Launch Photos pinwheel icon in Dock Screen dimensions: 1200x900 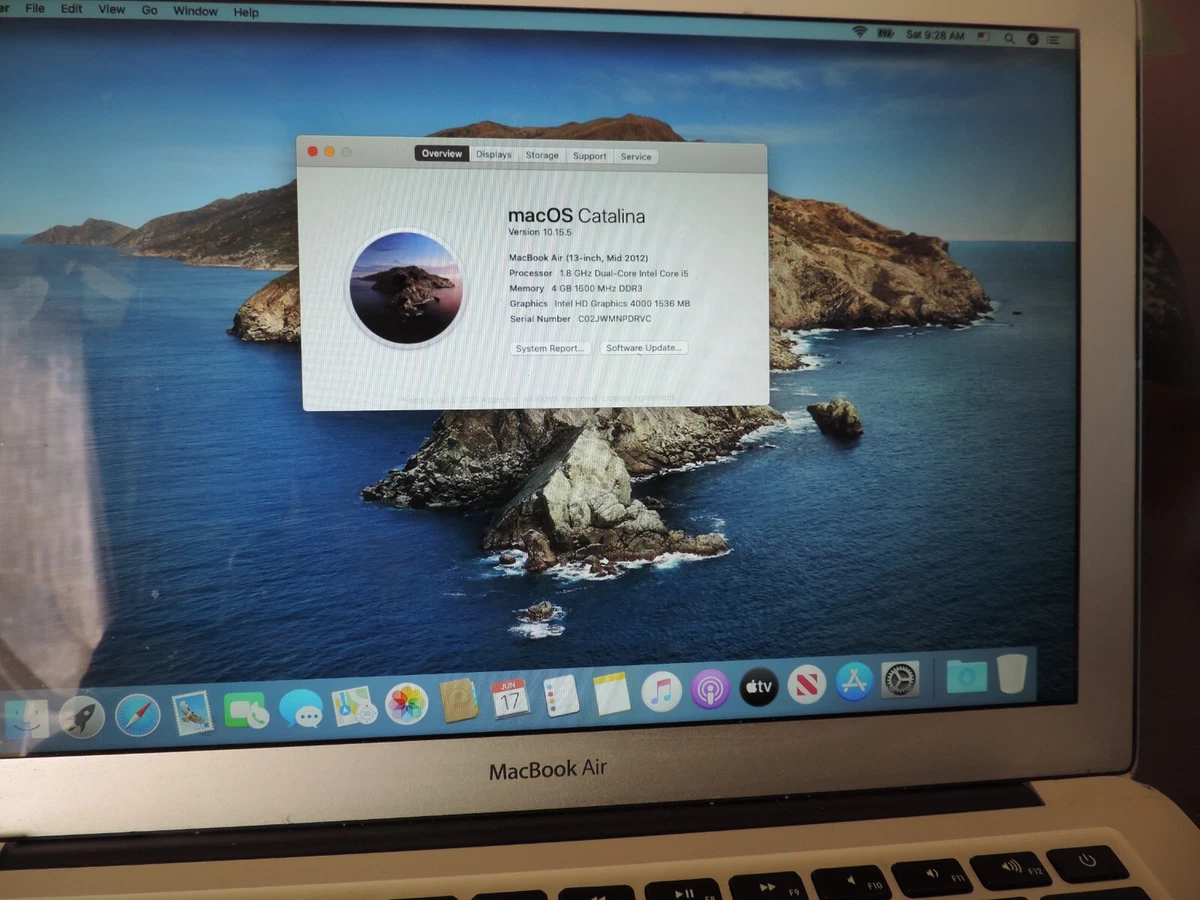click(x=407, y=703)
